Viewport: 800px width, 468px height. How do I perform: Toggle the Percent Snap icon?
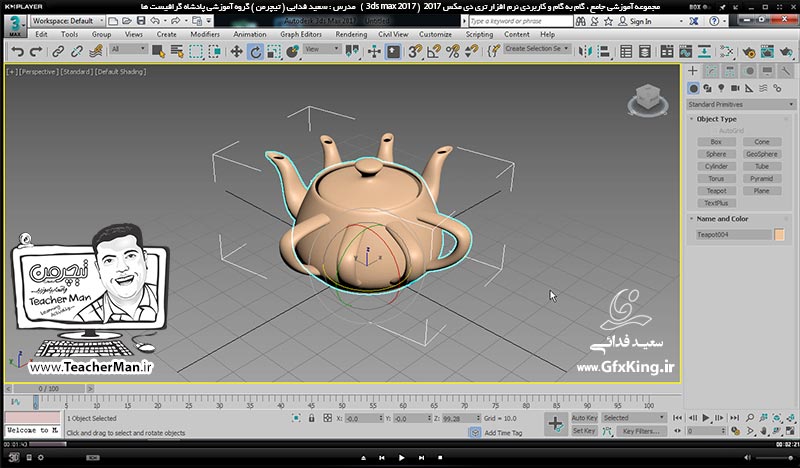[453, 52]
